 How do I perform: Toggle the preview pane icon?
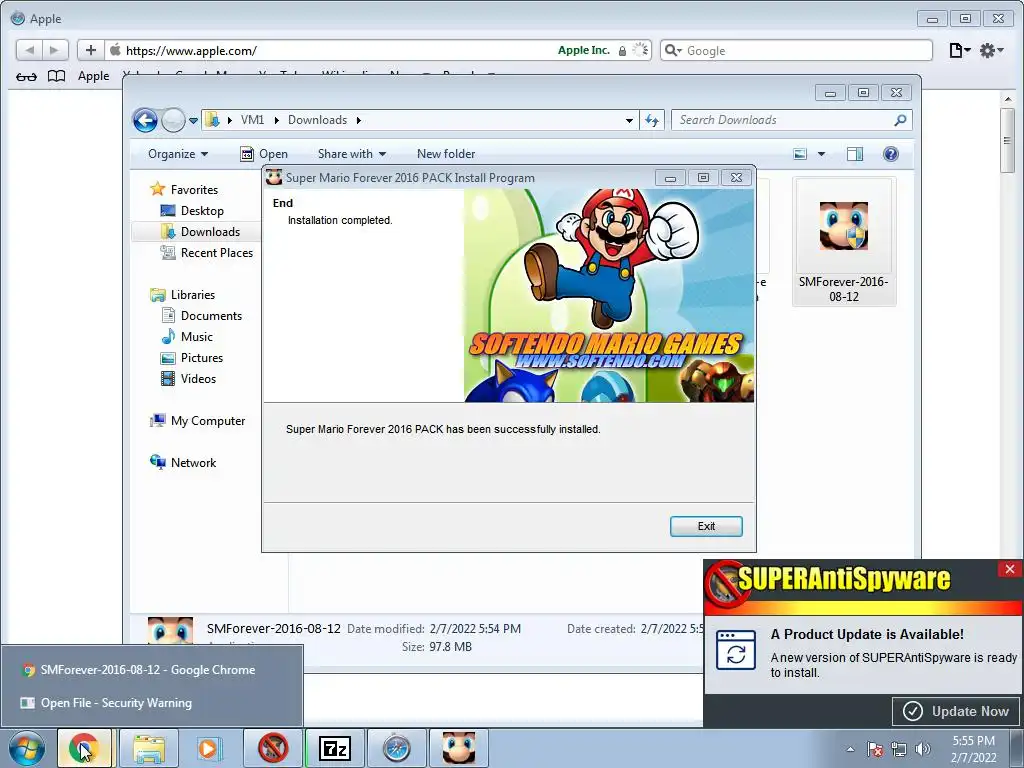855,154
